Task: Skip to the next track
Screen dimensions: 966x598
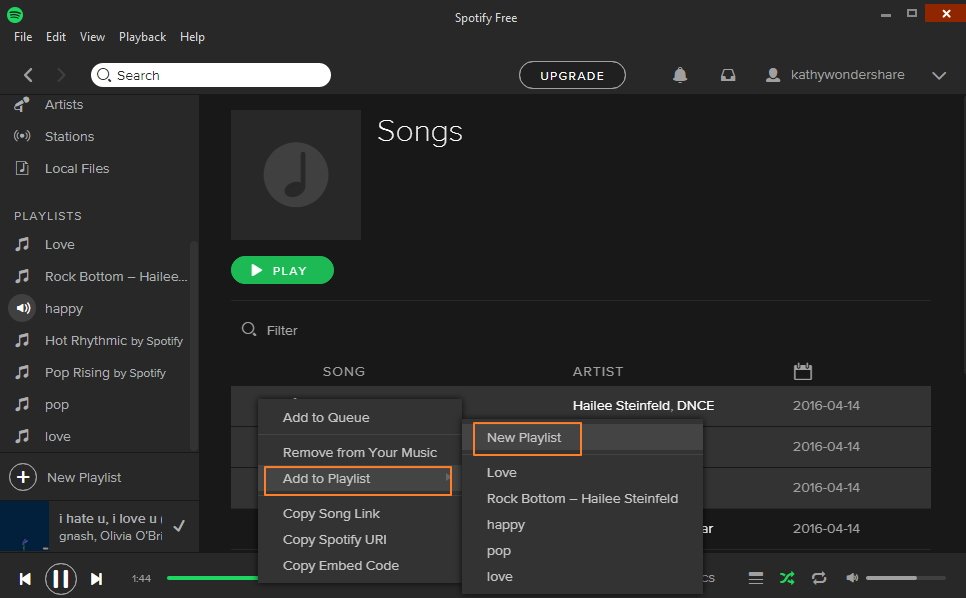Action: point(96,579)
